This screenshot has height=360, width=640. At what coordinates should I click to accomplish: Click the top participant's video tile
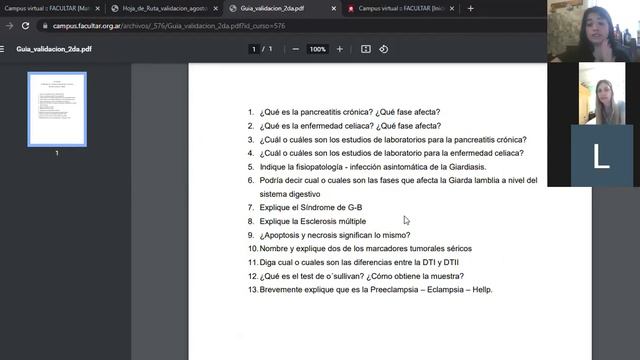pyautogui.click(x=593, y=31)
